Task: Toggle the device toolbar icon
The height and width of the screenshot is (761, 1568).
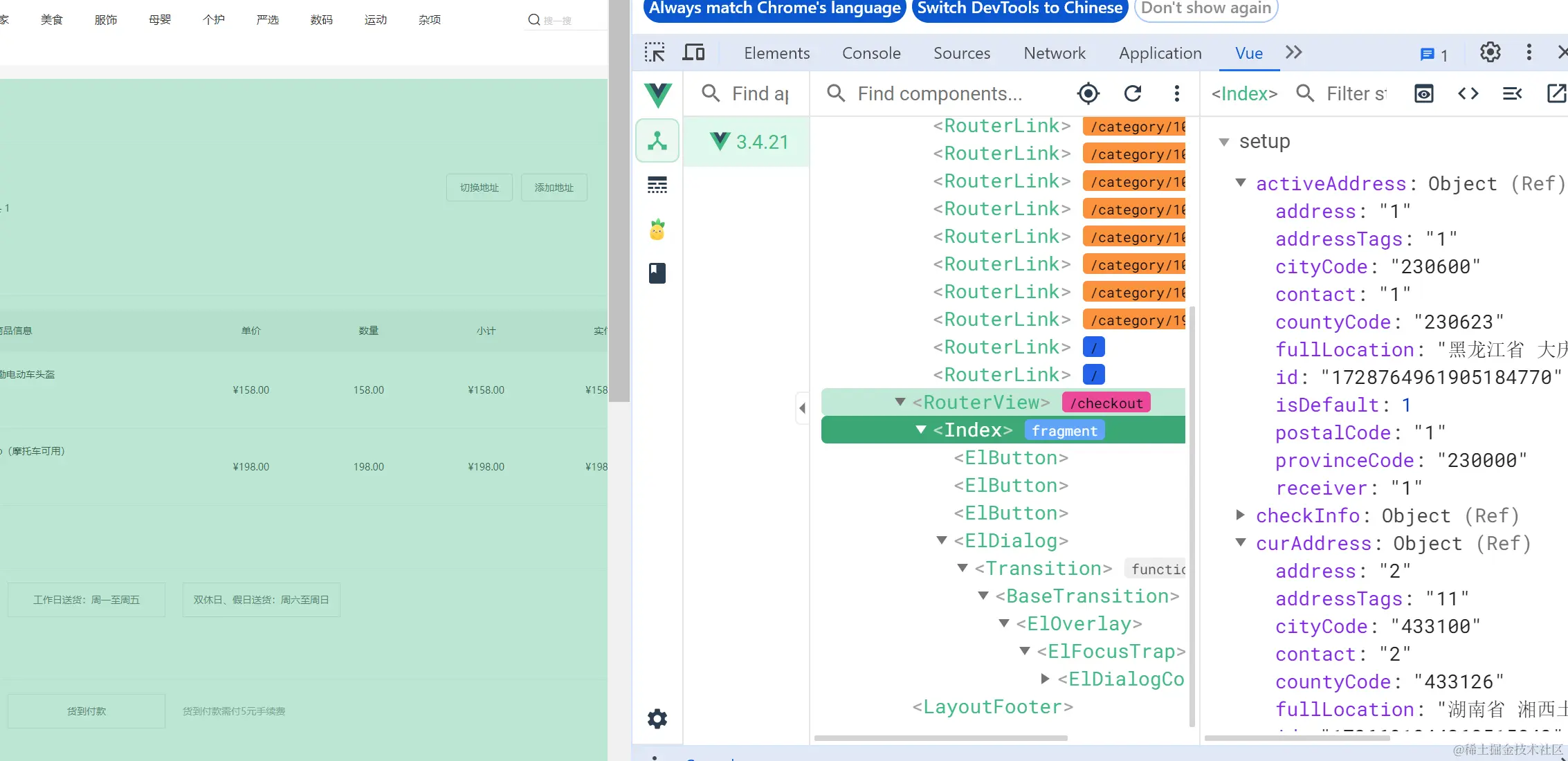Action: [693, 53]
